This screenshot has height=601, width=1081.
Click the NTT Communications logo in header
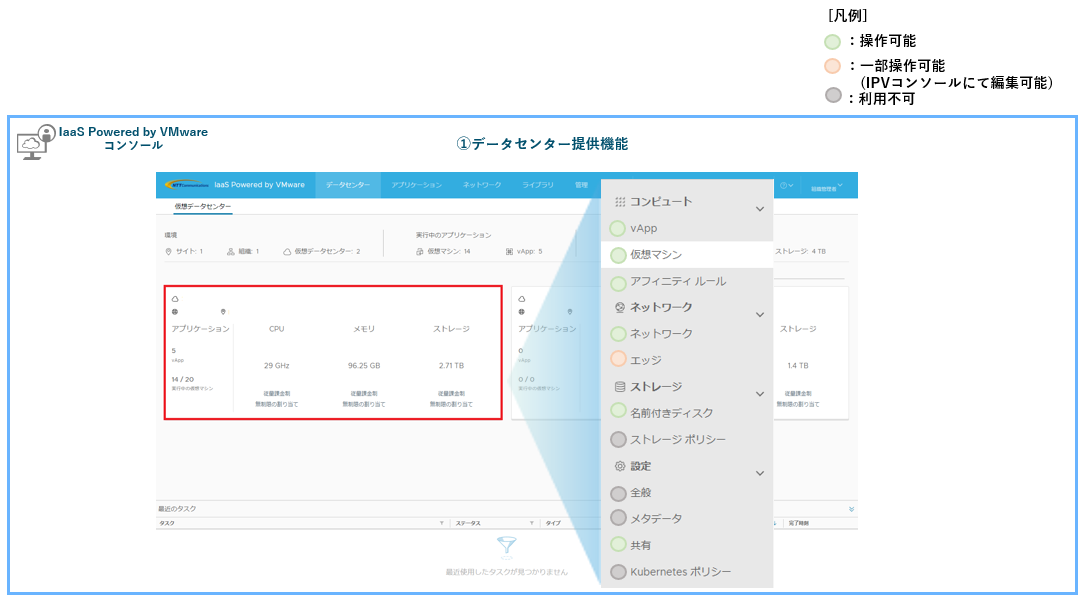187,185
